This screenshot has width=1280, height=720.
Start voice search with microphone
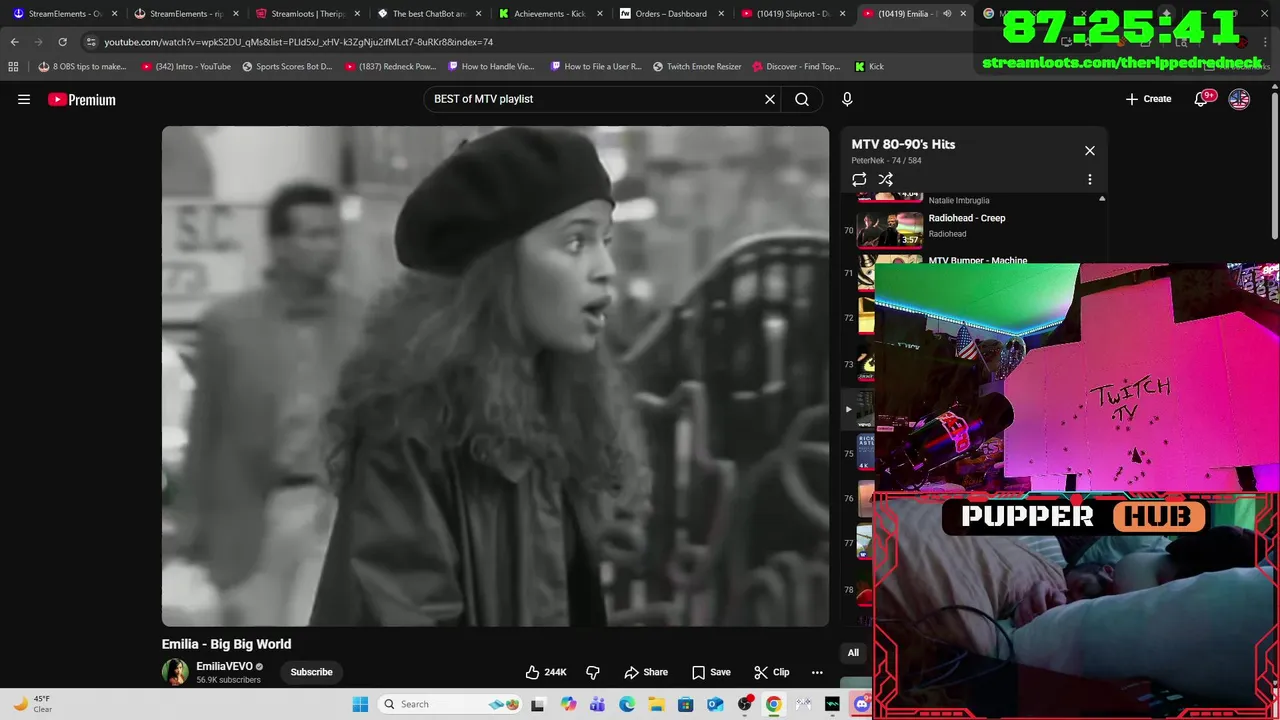[x=847, y=99]
